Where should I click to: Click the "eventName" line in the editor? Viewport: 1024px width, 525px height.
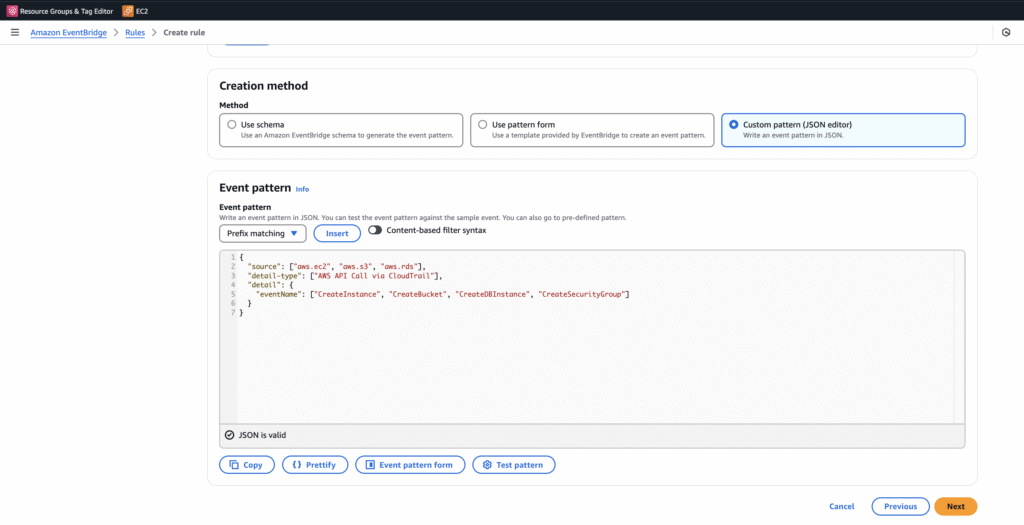tap(443, 294)
